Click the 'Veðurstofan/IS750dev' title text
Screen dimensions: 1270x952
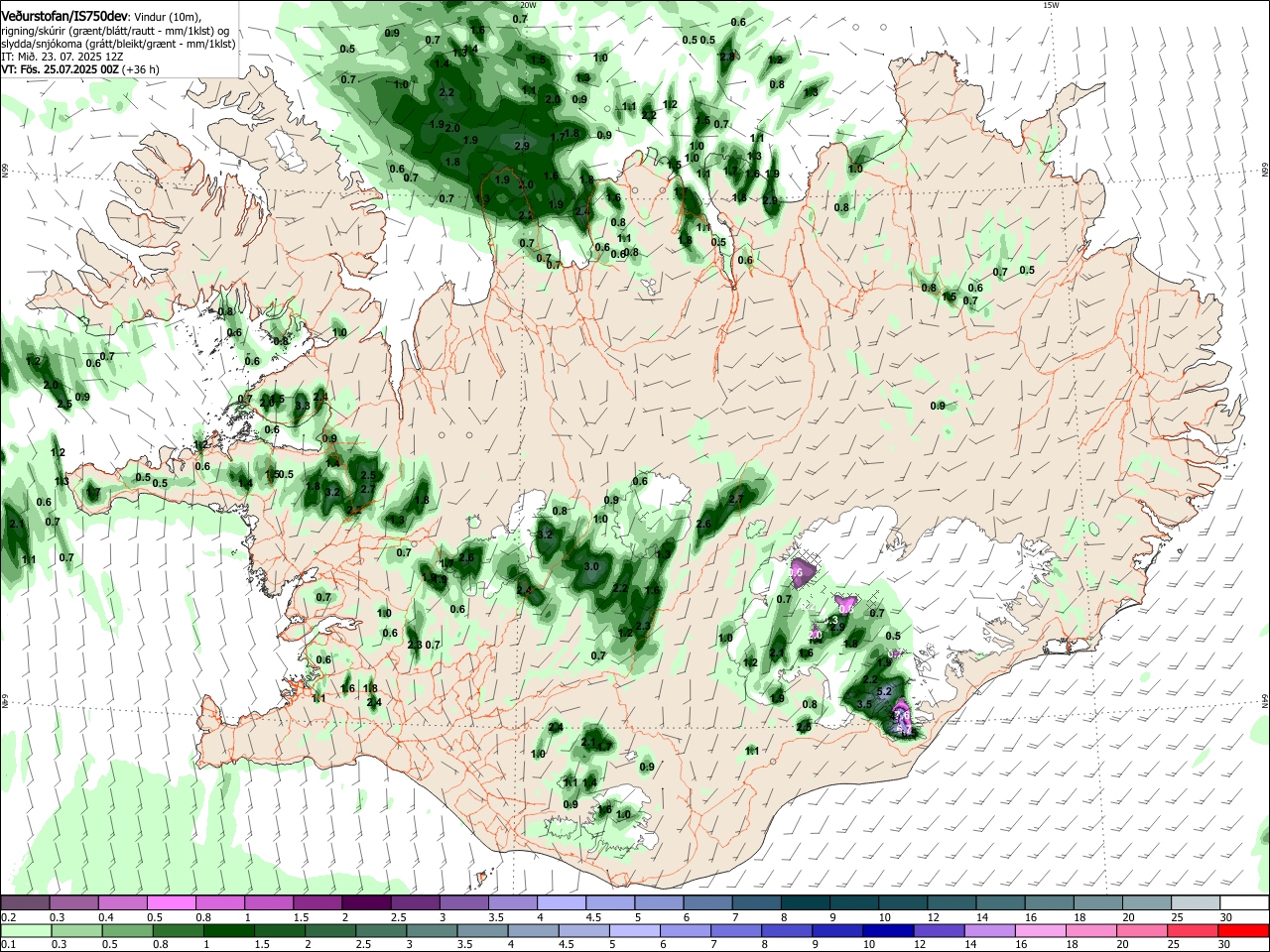click(x=64, y=16)
